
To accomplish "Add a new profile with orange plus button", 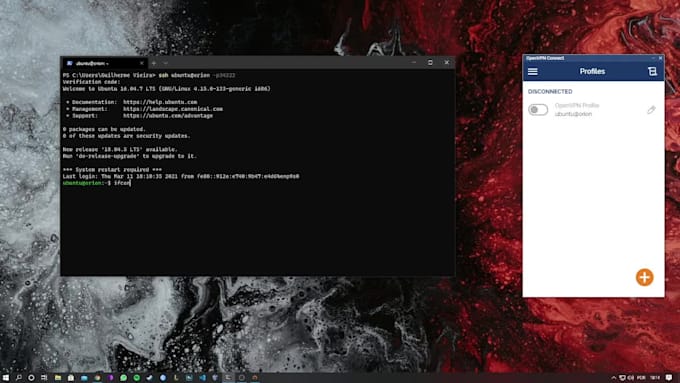I will (x=644, y=277).
